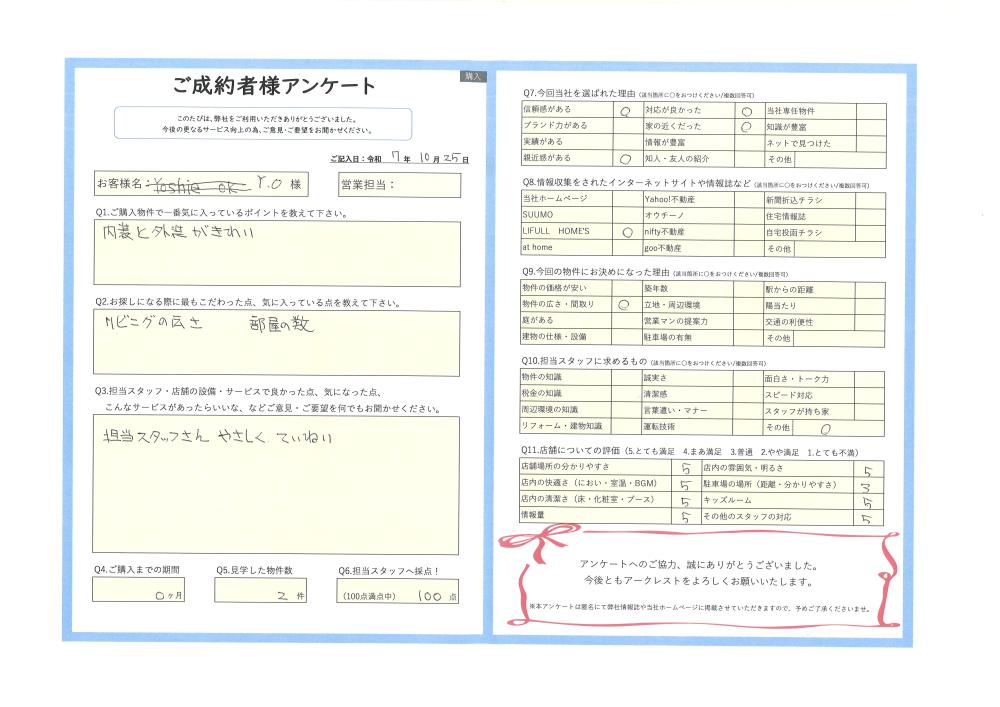This screenshot has height=707, width=1000.
Task: Click the ご成約者様アンケート title
Action: (x=275, y=85)
